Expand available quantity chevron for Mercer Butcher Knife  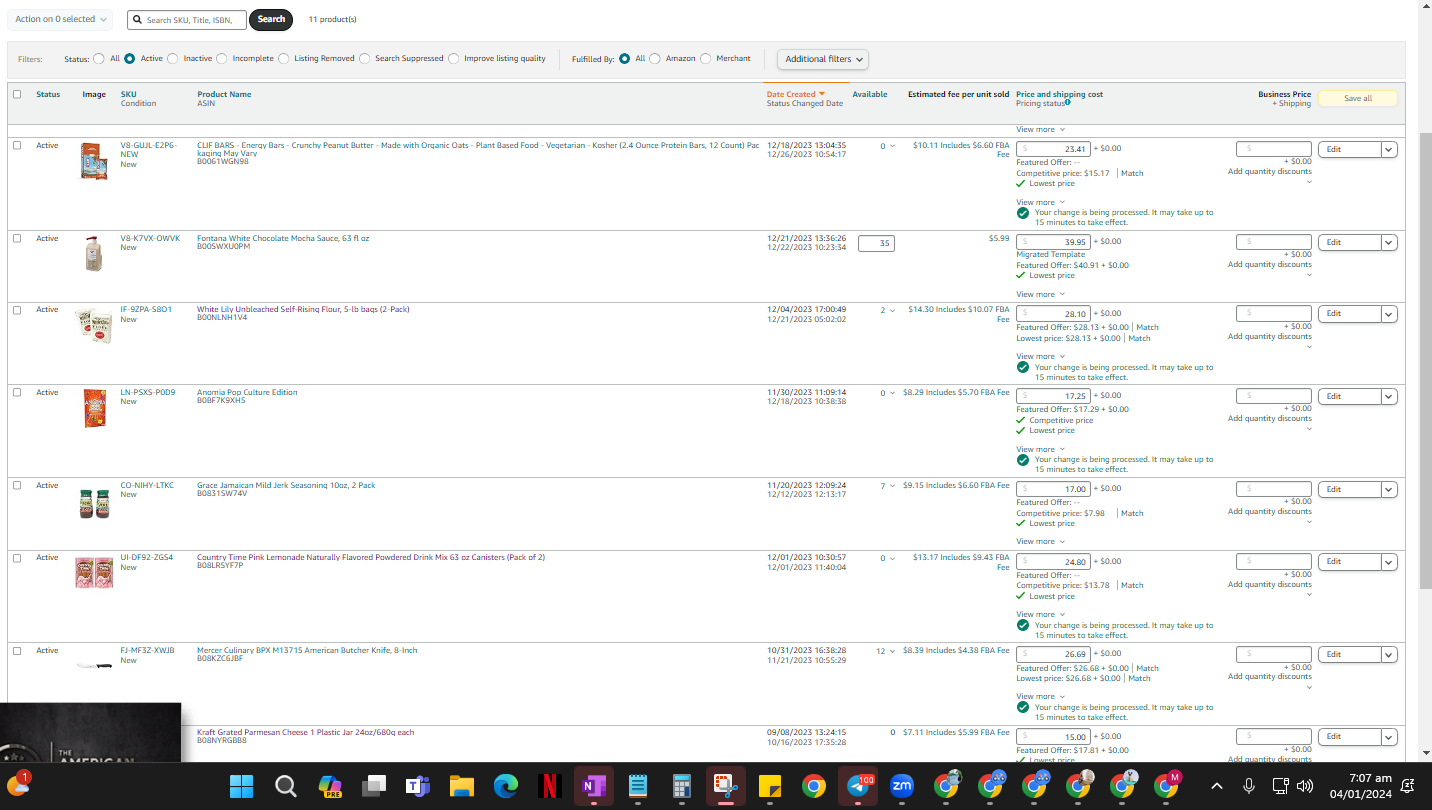[893, 651]
